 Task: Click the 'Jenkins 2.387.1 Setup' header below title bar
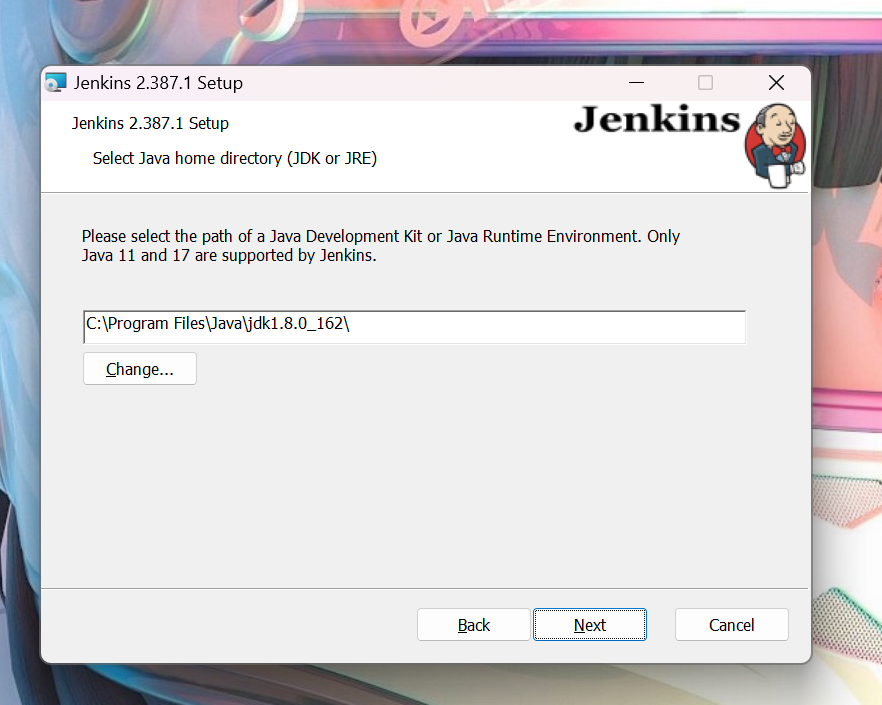[x=150, y=123]
